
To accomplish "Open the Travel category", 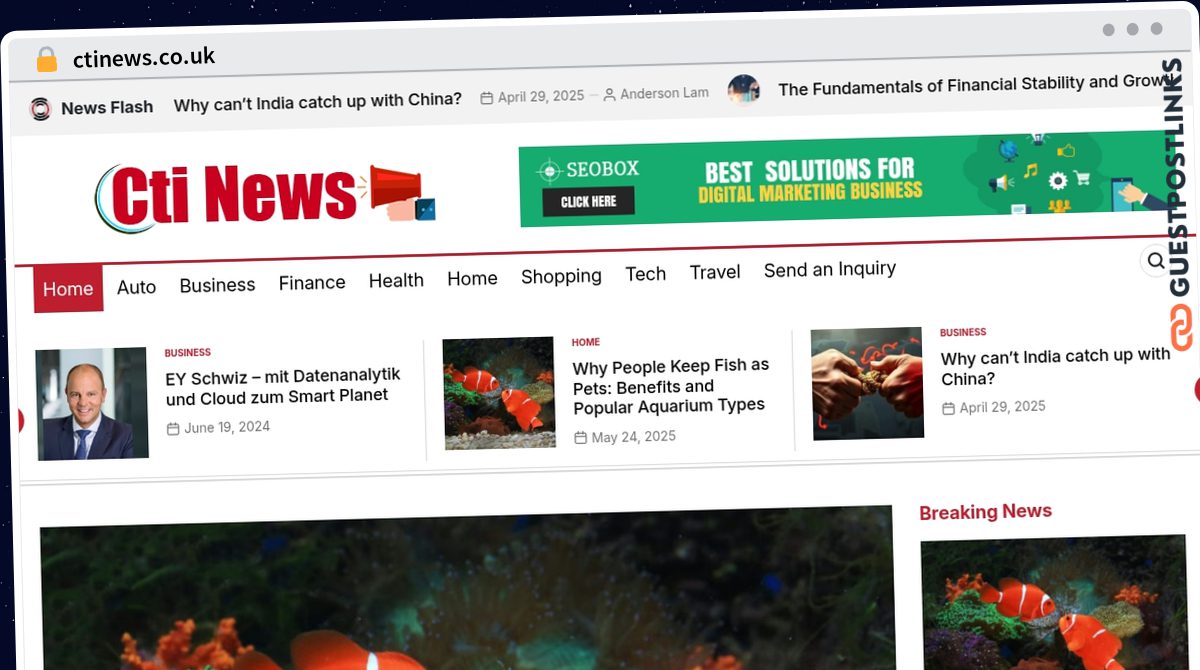I will pos(715,272).
